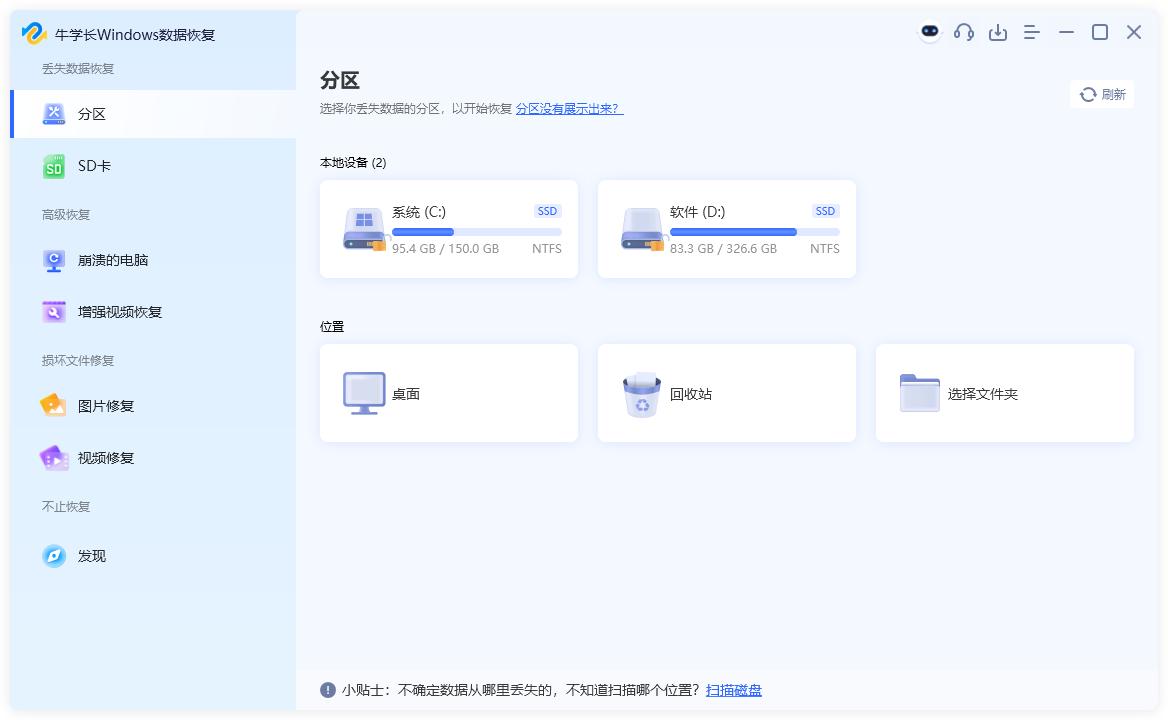Click the download icon in the title bar
1168x720 pixels.
(998, 32)
